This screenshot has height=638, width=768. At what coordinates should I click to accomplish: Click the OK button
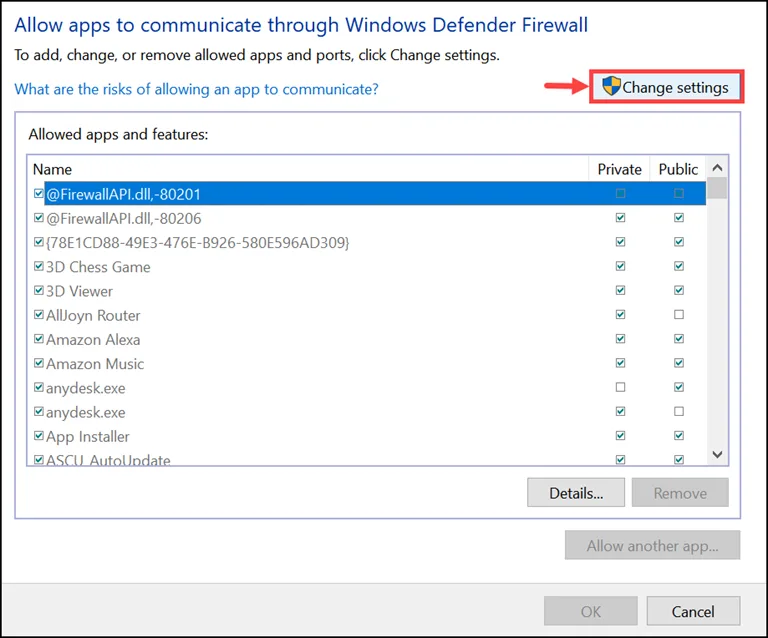pos(591,611)
